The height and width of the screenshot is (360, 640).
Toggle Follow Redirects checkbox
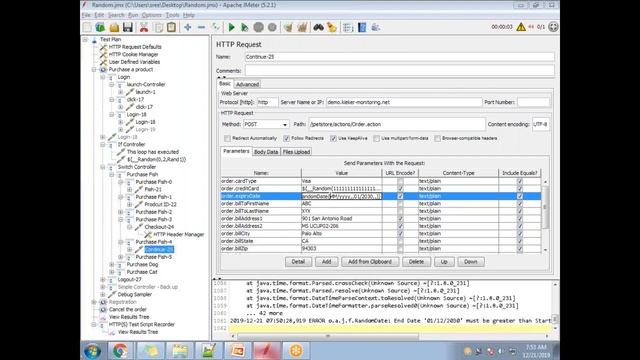(287, 138)
